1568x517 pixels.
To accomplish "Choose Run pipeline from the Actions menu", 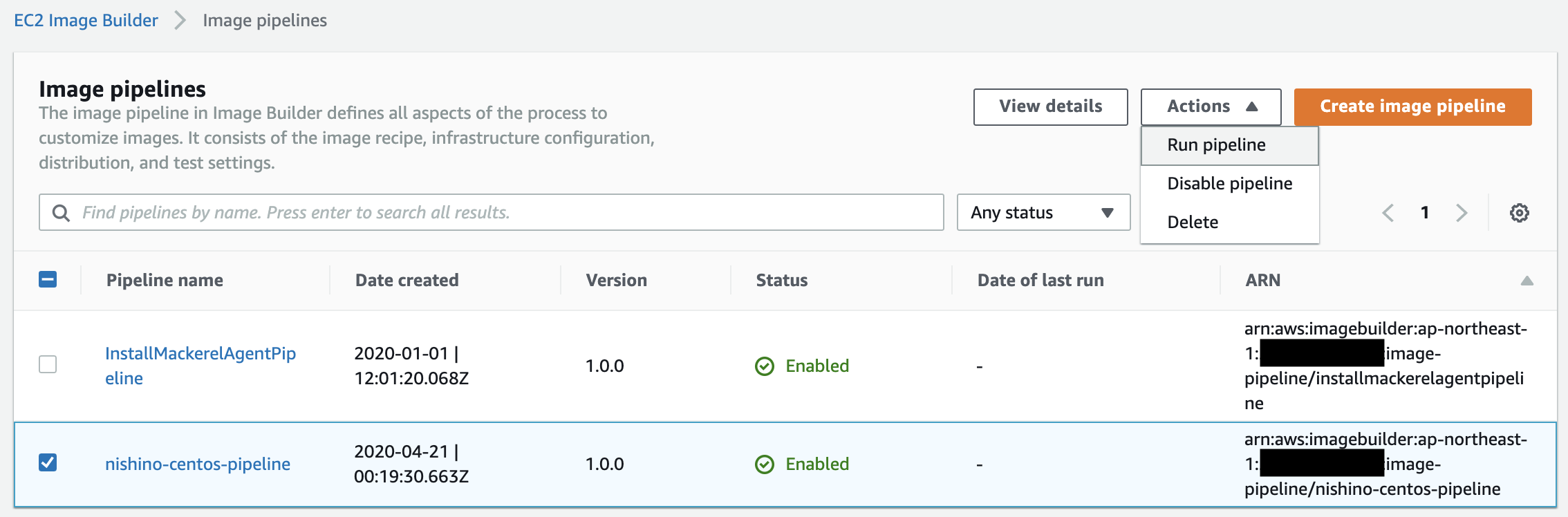I will (1229, 145).
